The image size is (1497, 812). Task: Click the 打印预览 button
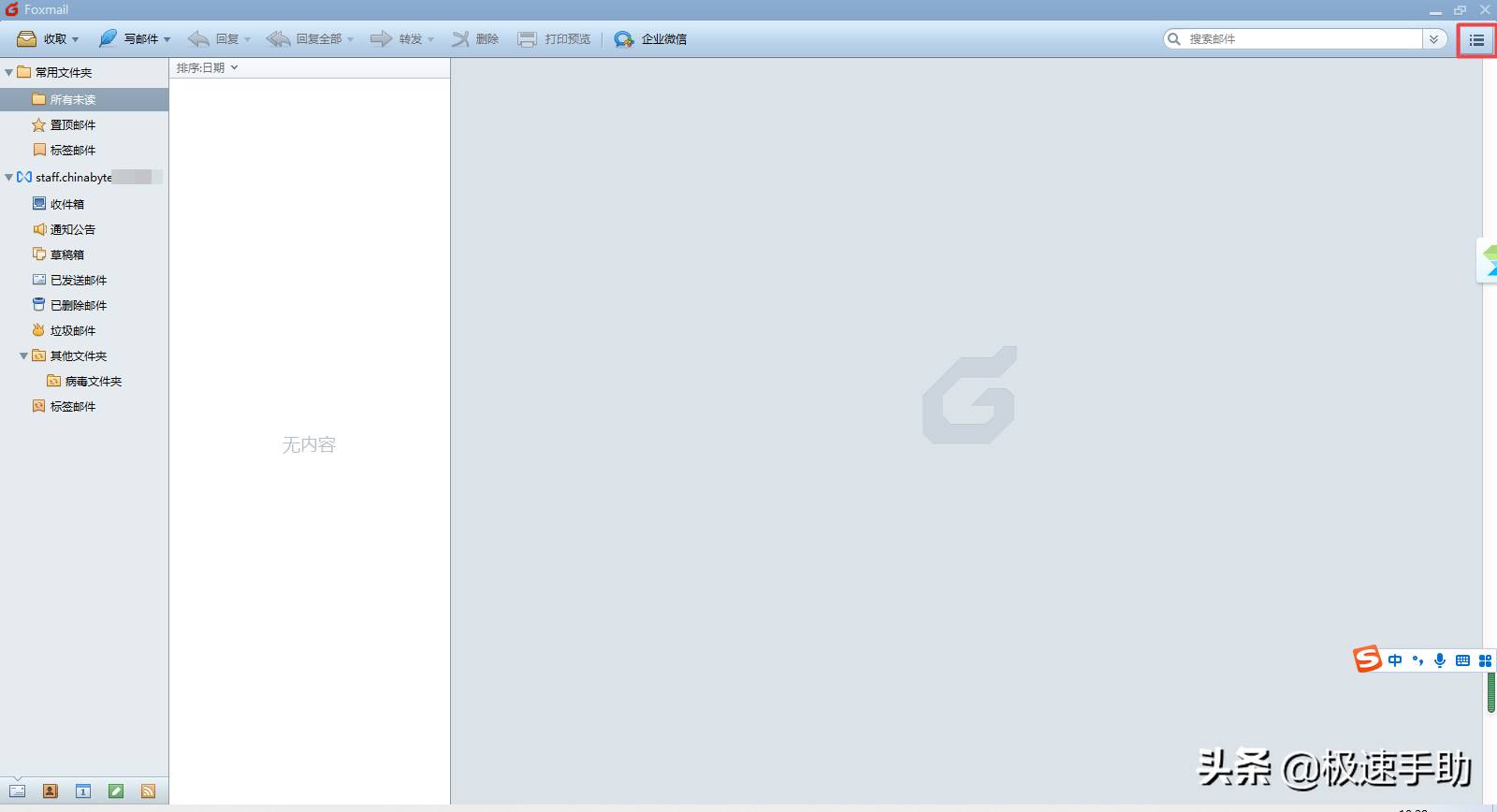point(554,39)
